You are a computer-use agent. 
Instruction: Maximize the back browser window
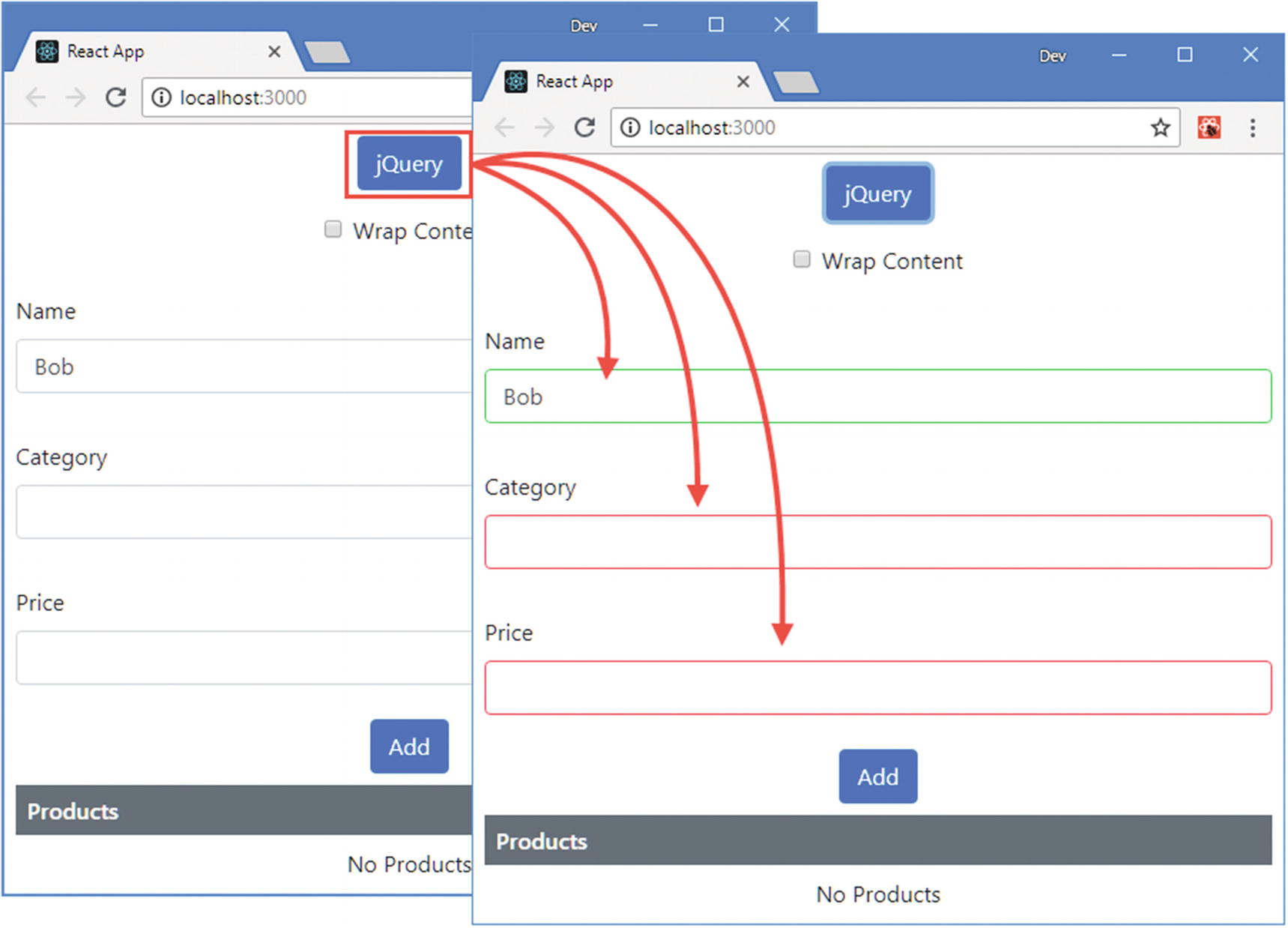pos(716,25)
